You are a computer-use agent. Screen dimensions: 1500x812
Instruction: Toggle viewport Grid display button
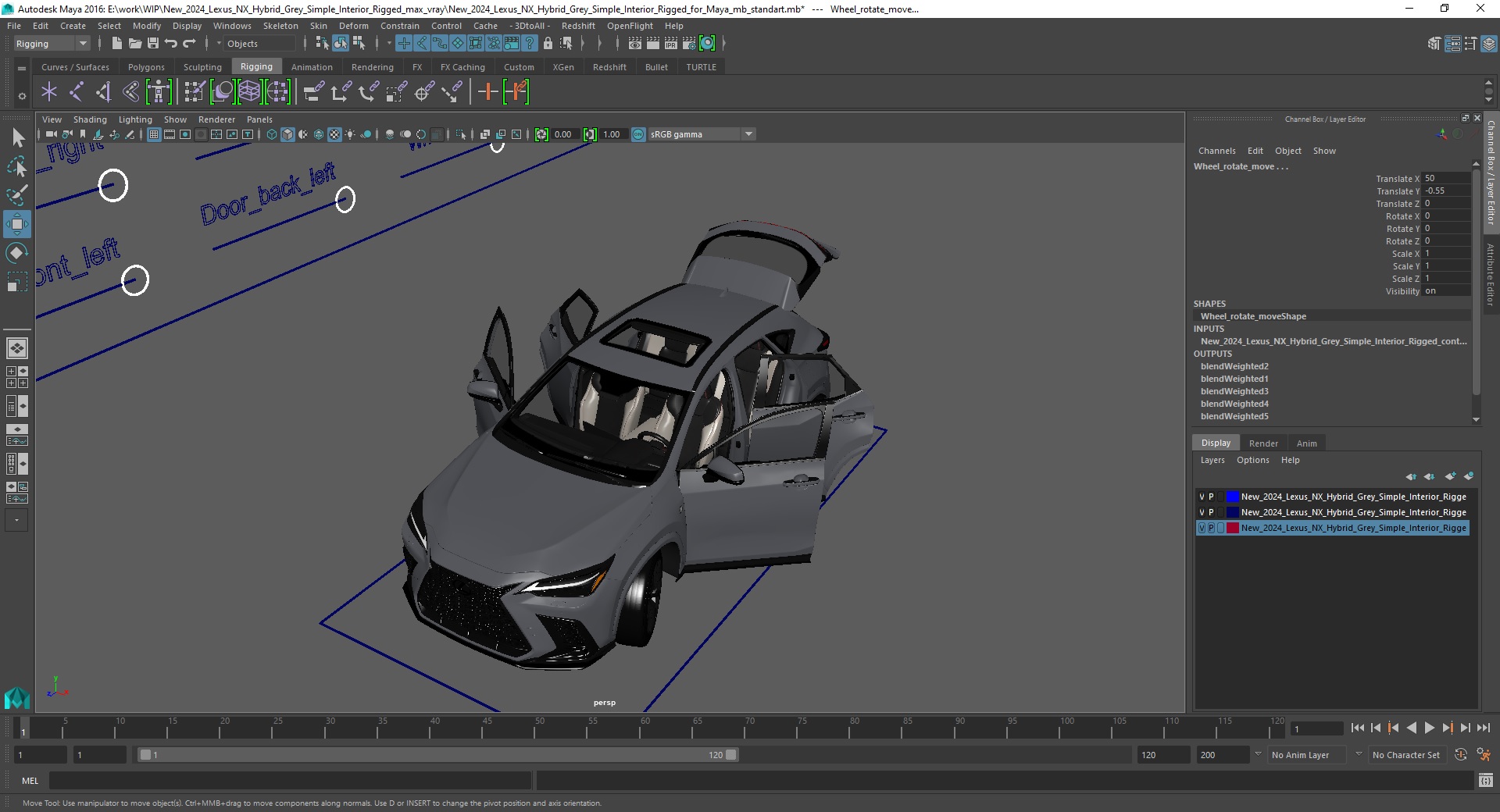click(x=154, y=134)
